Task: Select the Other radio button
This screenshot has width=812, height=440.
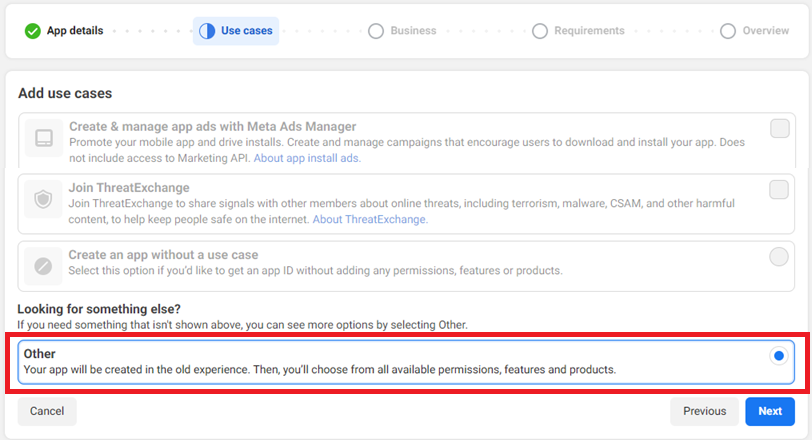Action: 779,356
